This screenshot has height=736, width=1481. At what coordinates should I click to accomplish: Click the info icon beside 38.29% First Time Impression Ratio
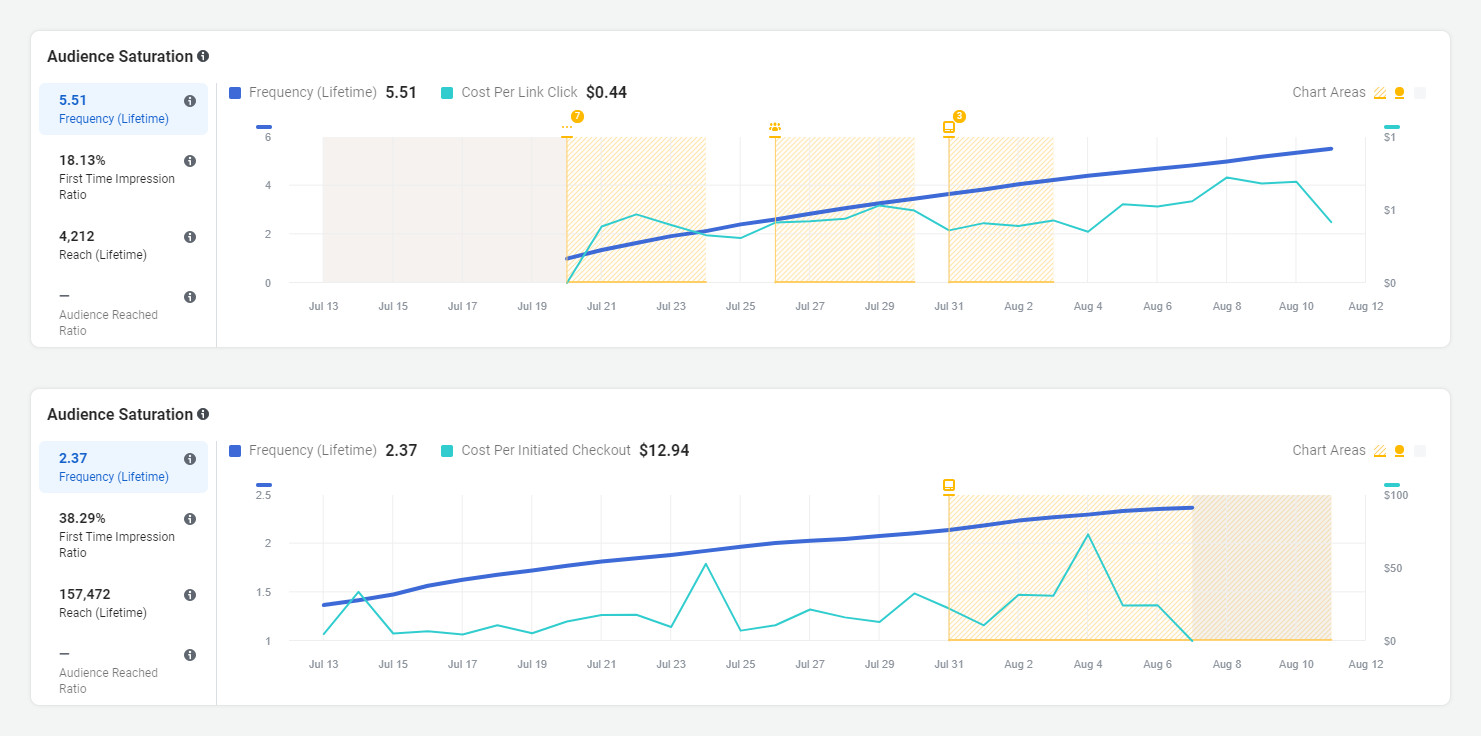190,519
